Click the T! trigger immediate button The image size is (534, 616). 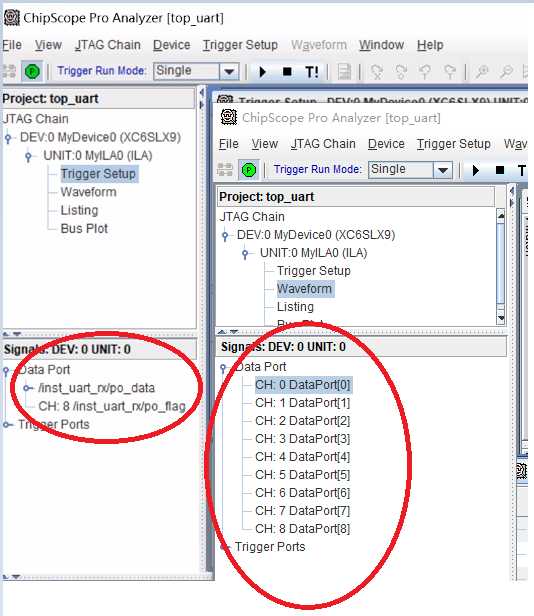[312, 72]
